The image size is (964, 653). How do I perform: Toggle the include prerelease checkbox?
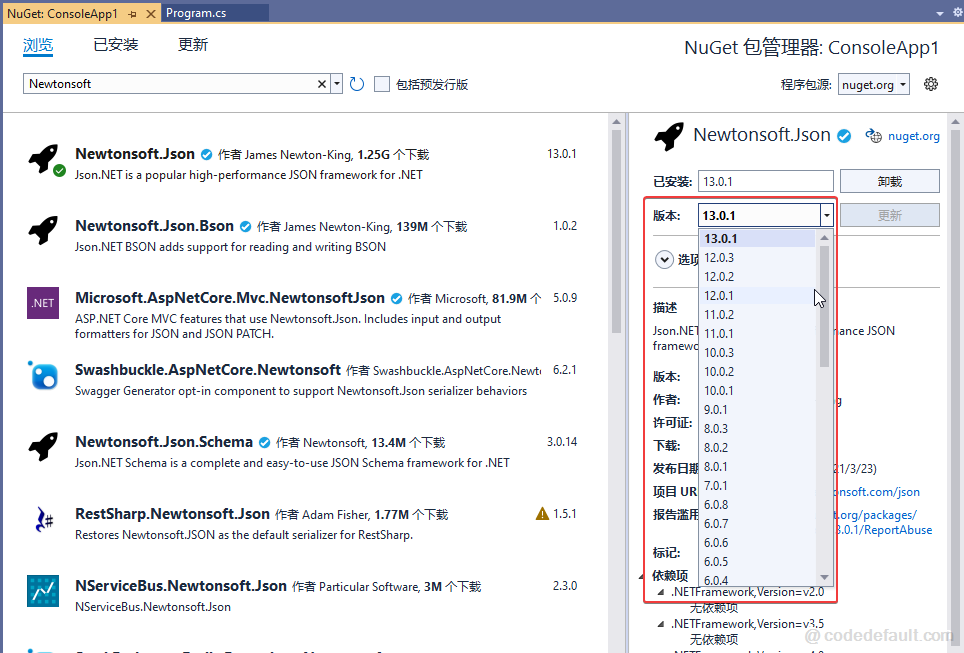coord(382,84)
